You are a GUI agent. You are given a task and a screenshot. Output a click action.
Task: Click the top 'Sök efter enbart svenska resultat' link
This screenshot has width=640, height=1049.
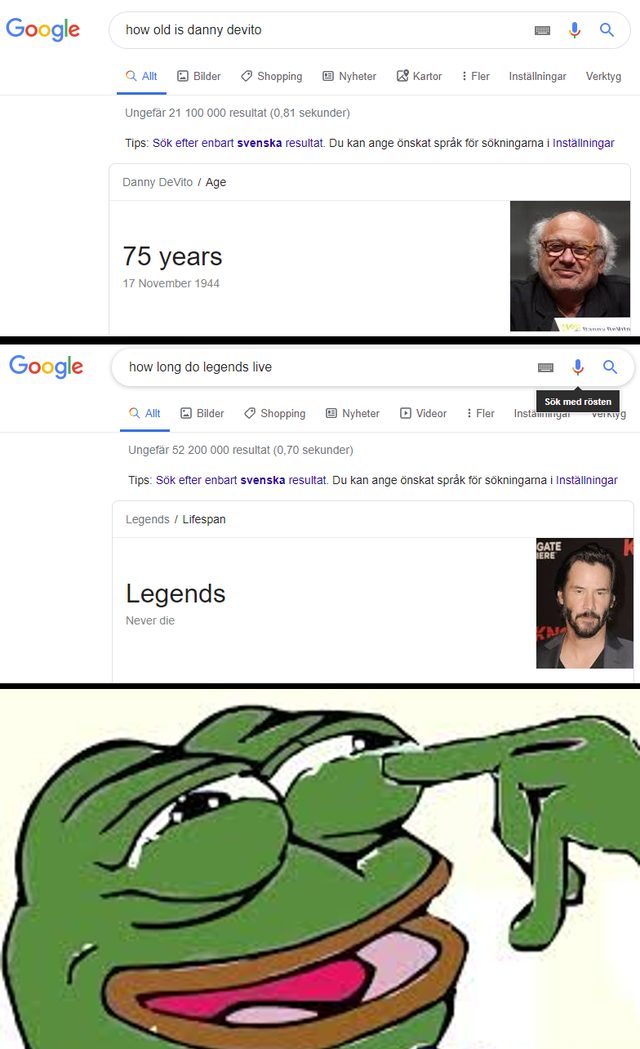[237, 142]
